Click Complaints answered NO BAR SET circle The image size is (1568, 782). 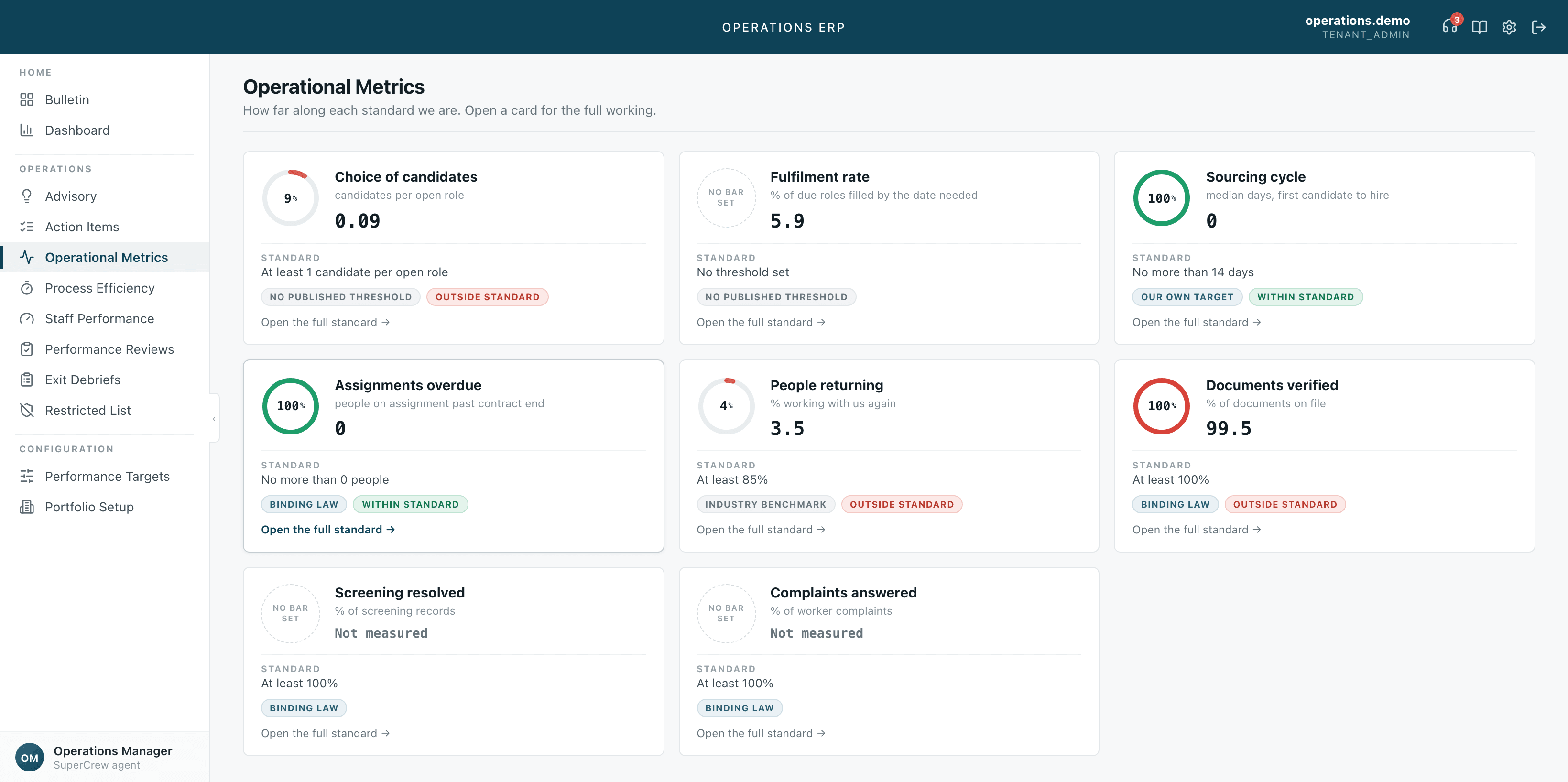click(726, 613)
